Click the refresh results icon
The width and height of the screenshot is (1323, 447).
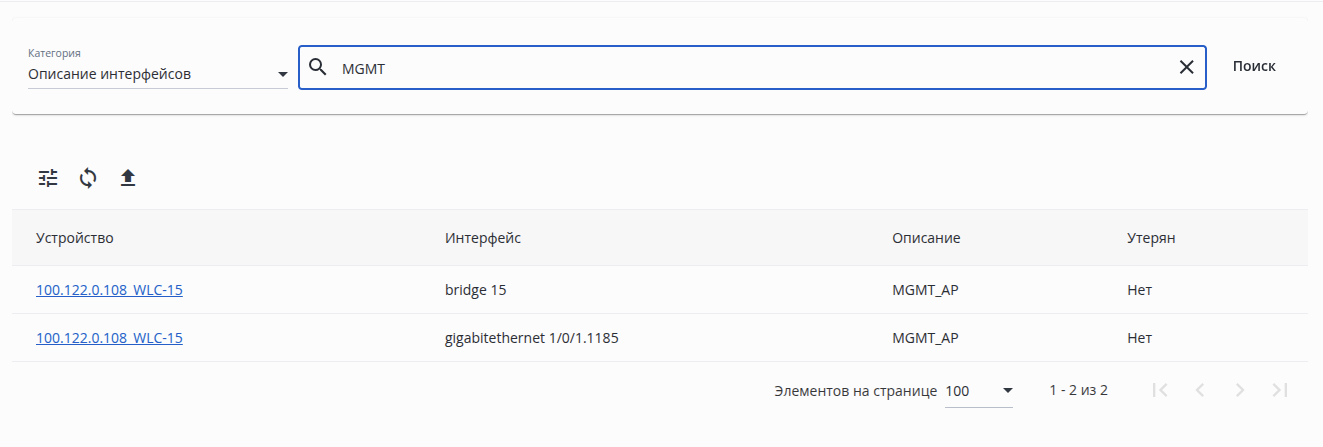[x=88, y=179]
